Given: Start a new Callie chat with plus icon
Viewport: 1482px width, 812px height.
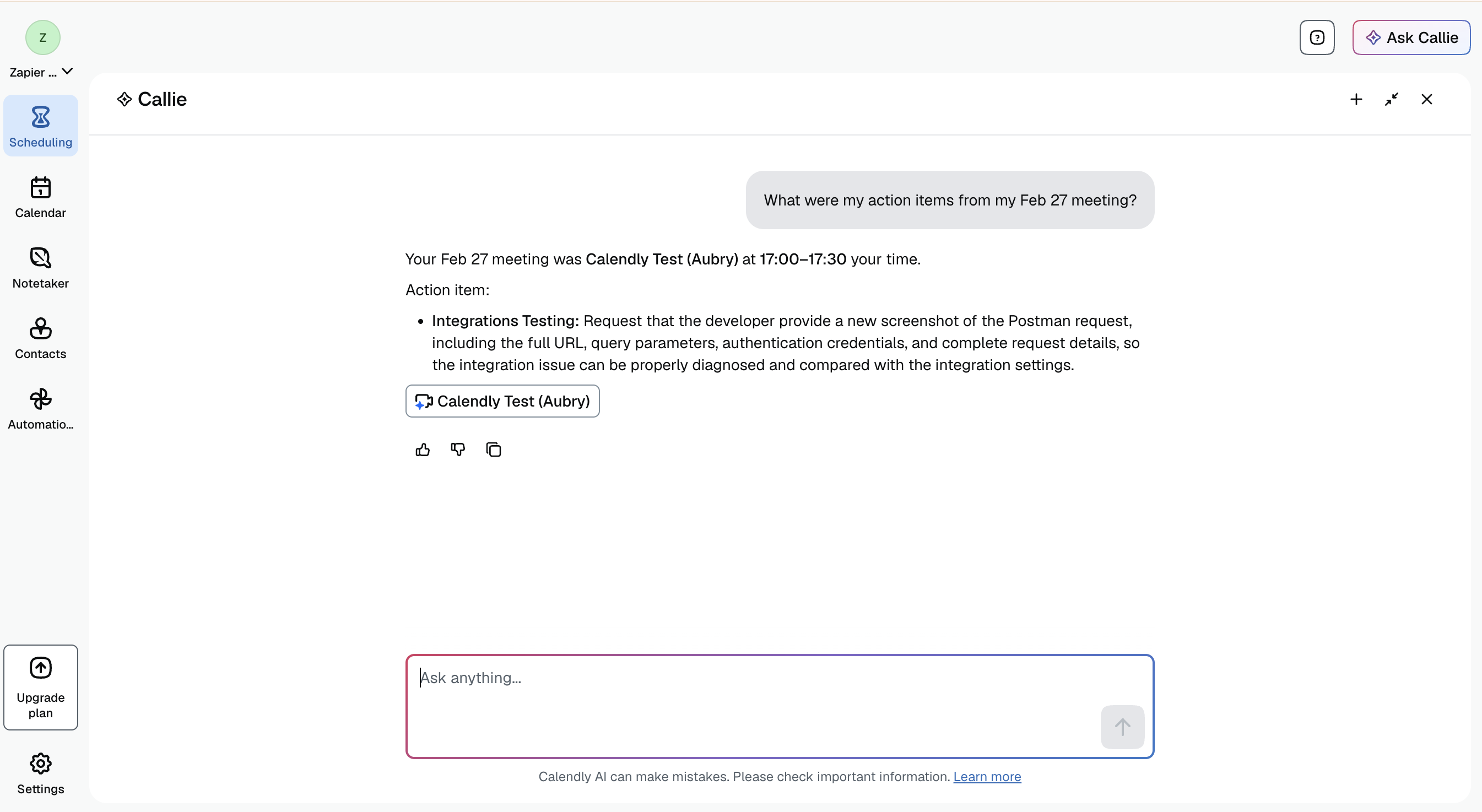Looking at the screenshot, I should point(1356,100).
